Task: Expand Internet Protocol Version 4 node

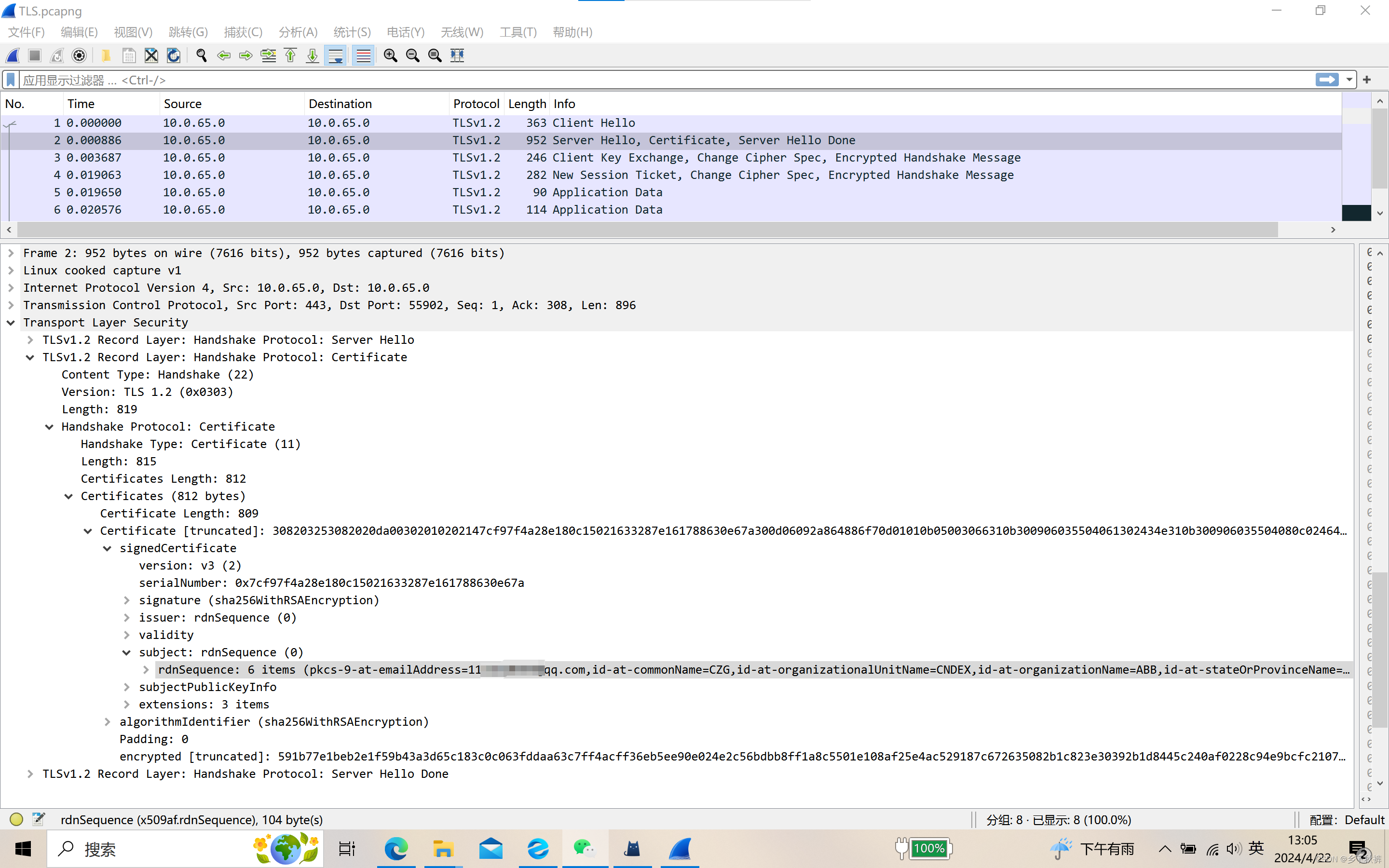Action: click(11, 287)
